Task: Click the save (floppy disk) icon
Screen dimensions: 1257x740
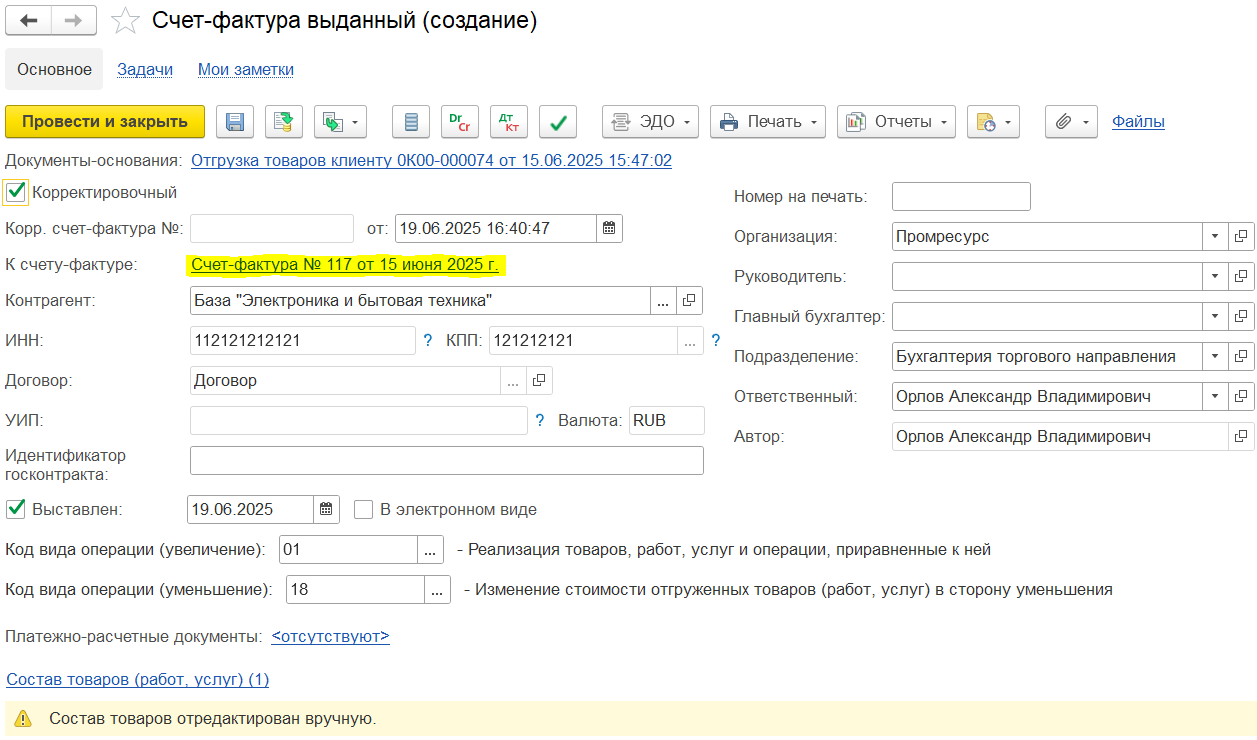Action: pyautogui.click(x=236, y=122)
